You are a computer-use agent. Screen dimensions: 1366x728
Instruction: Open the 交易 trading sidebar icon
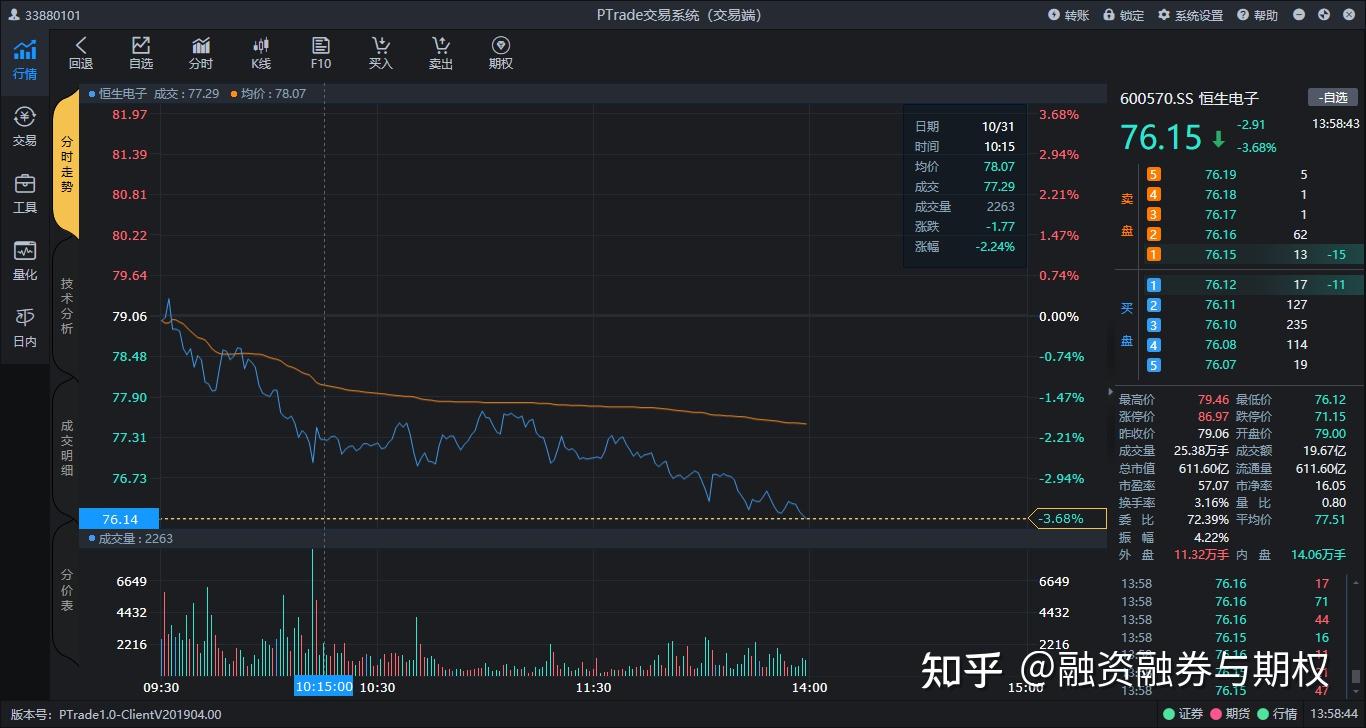(x=24, y=128)
